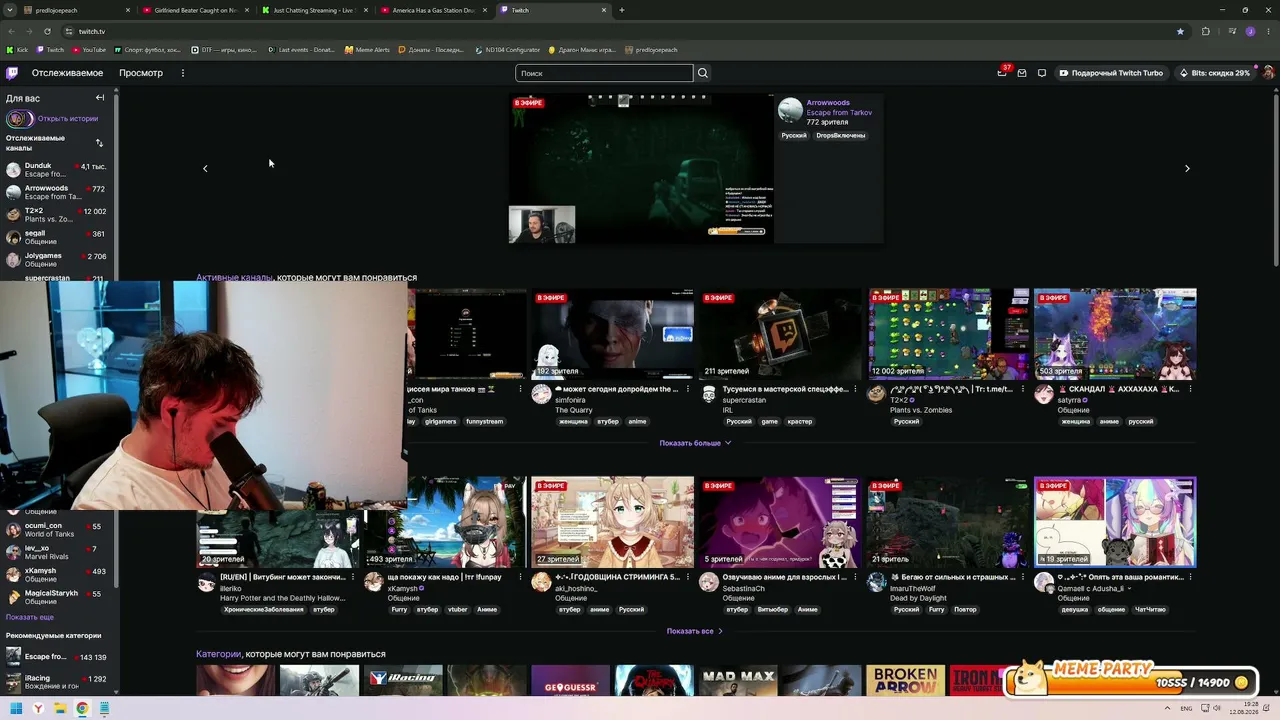Viewport: 1280px width, 720px height.
Task: Open featured Arrowwoods stream player
Action: click(x=641, y=169)
